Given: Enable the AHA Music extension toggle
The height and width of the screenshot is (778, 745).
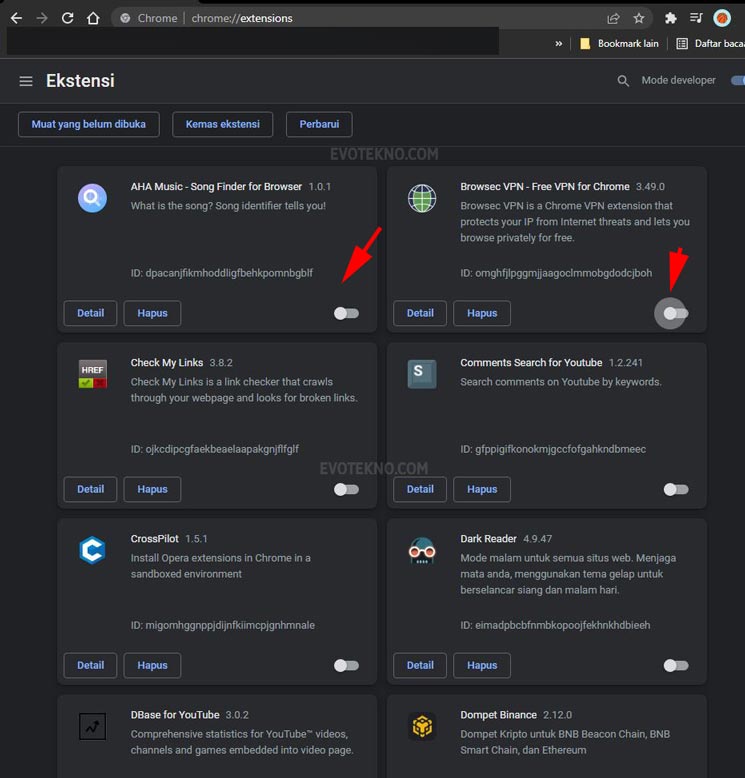Looking at the screenshot, I should click(346, 313).
